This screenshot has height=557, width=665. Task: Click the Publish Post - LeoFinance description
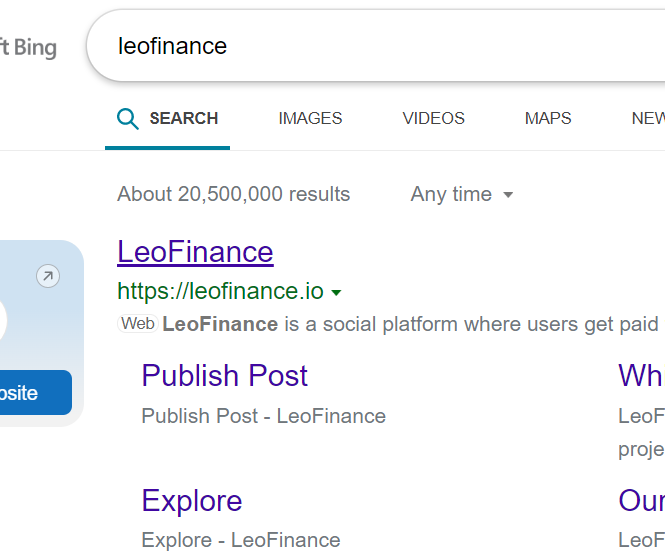coord(263,416)
